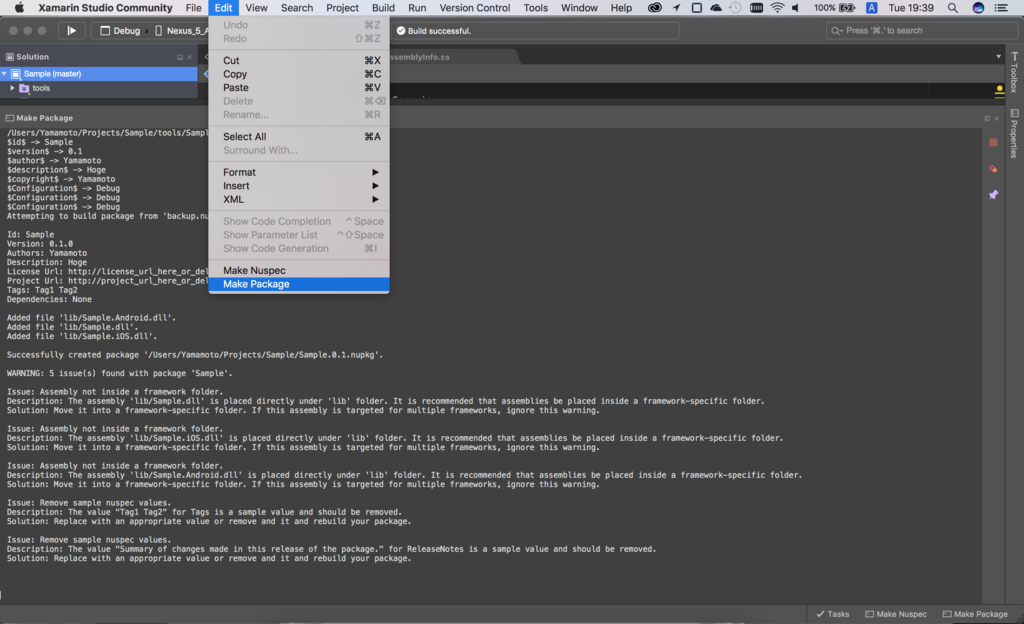1024x624 pixels.
Task: Auto-hide the Solution pad
Action: click(180, 57)
